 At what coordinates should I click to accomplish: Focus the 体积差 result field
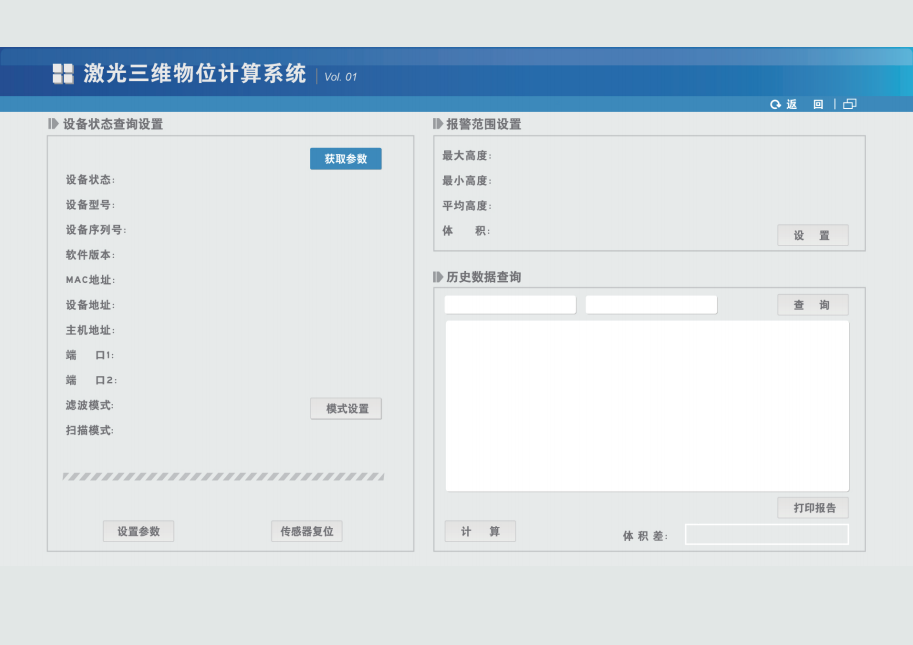[766, 535]
